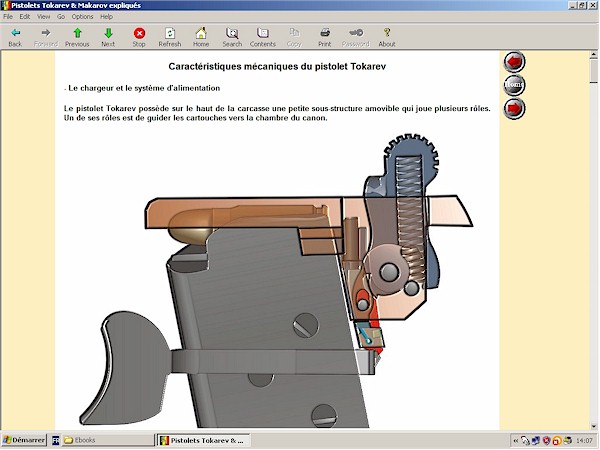Open the File menu
Viewport: 600px width, 450px height.
pyautogui.click(x=8, y=16)
